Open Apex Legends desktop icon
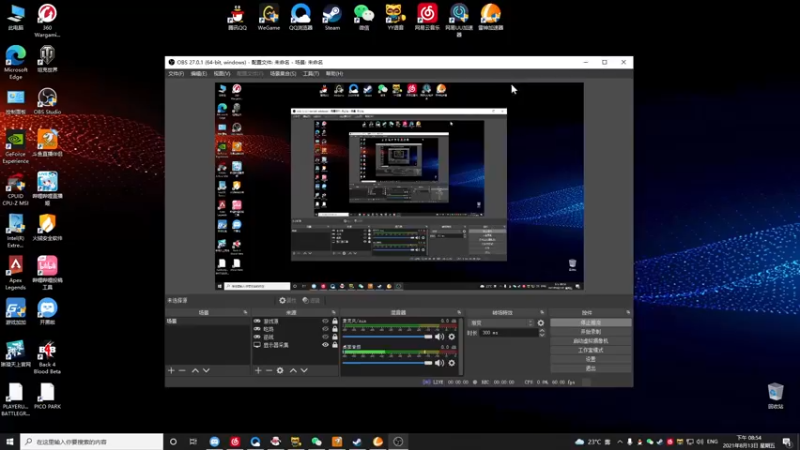The height and width of the screenshot is (450, 800). pyautogui.click(x=16, y=273)
